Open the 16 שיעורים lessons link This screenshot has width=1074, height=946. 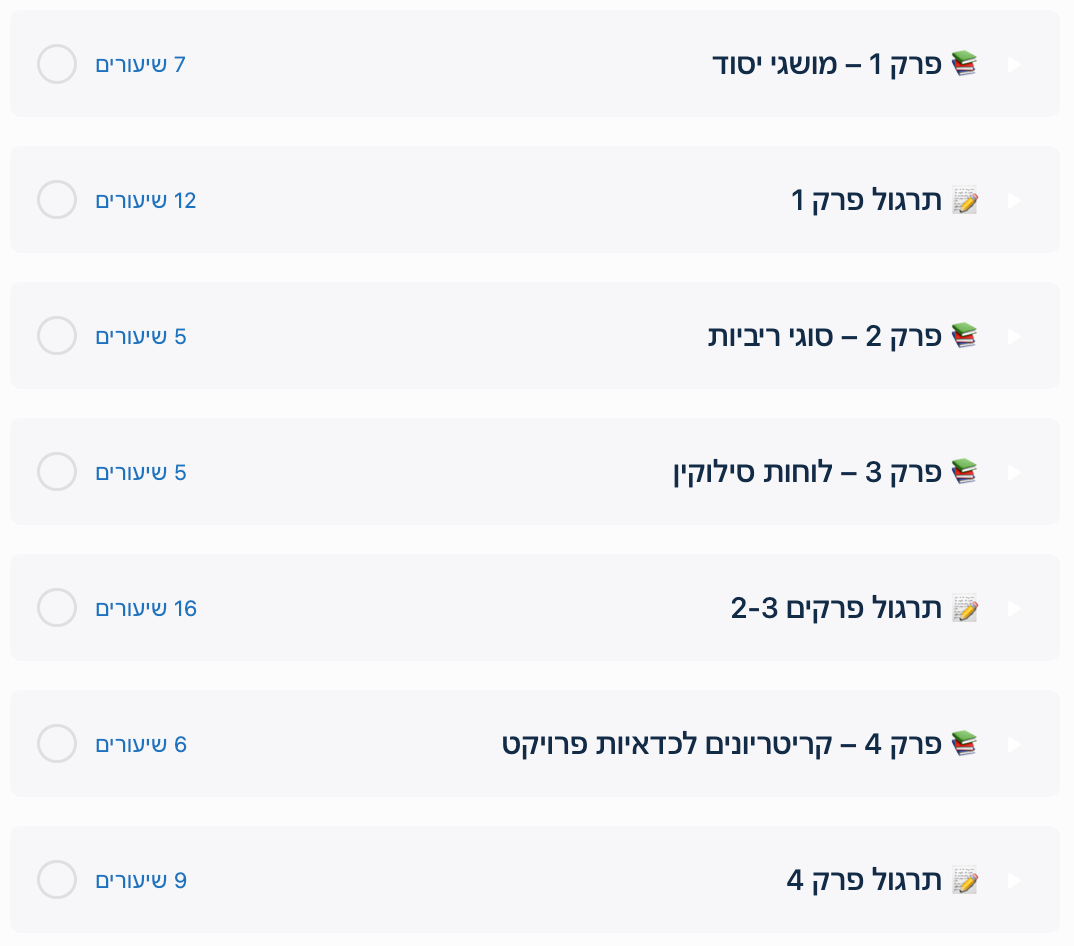146,608
